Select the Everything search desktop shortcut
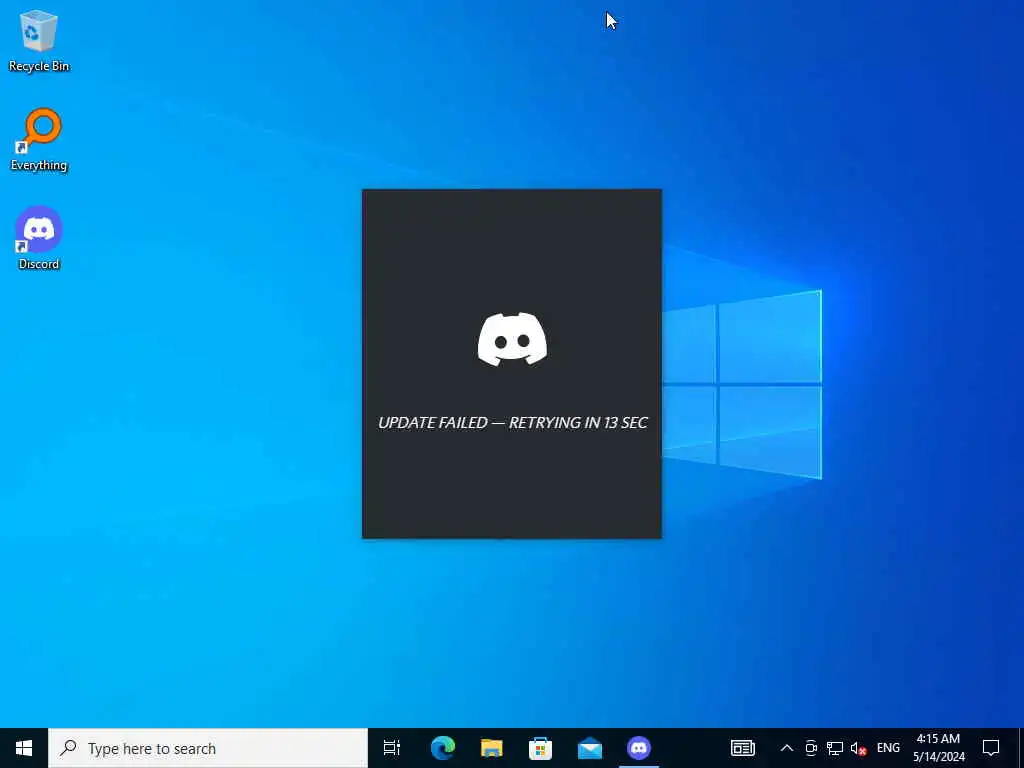This screenshot has height=768, width=1024. pyautogui.click(x=39, y=139)
